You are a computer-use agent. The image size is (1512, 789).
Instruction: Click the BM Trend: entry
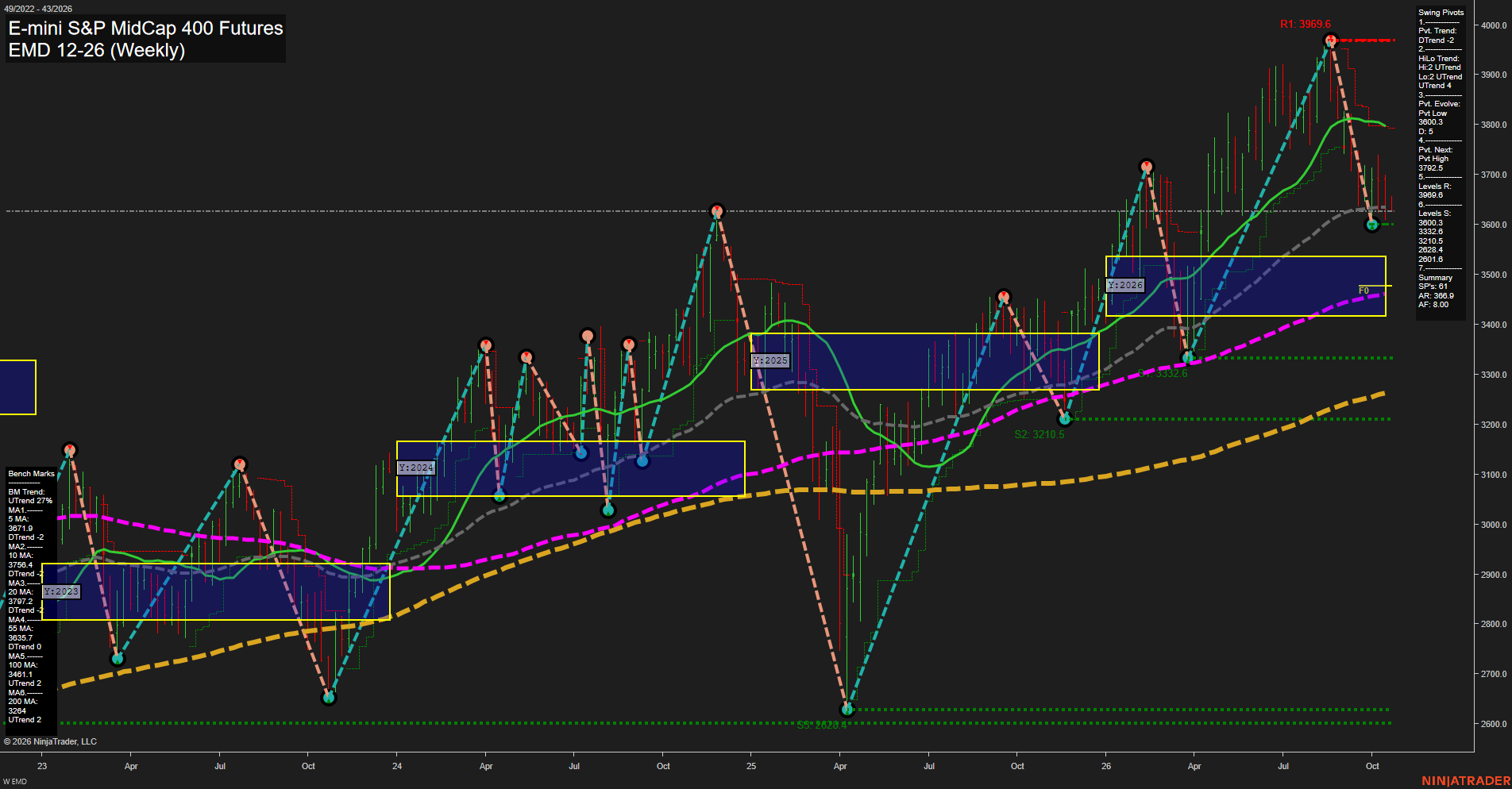(x=26, y=492)
